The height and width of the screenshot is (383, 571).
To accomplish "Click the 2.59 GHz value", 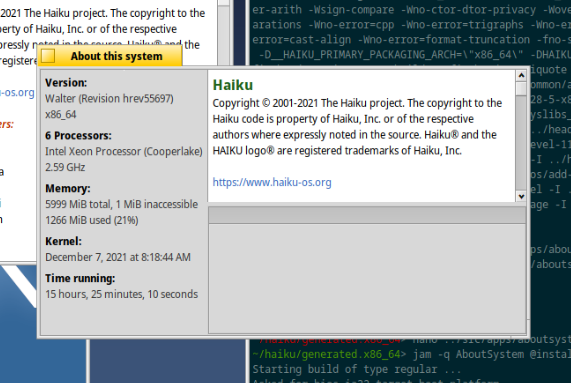I will [x=65, y=167].
